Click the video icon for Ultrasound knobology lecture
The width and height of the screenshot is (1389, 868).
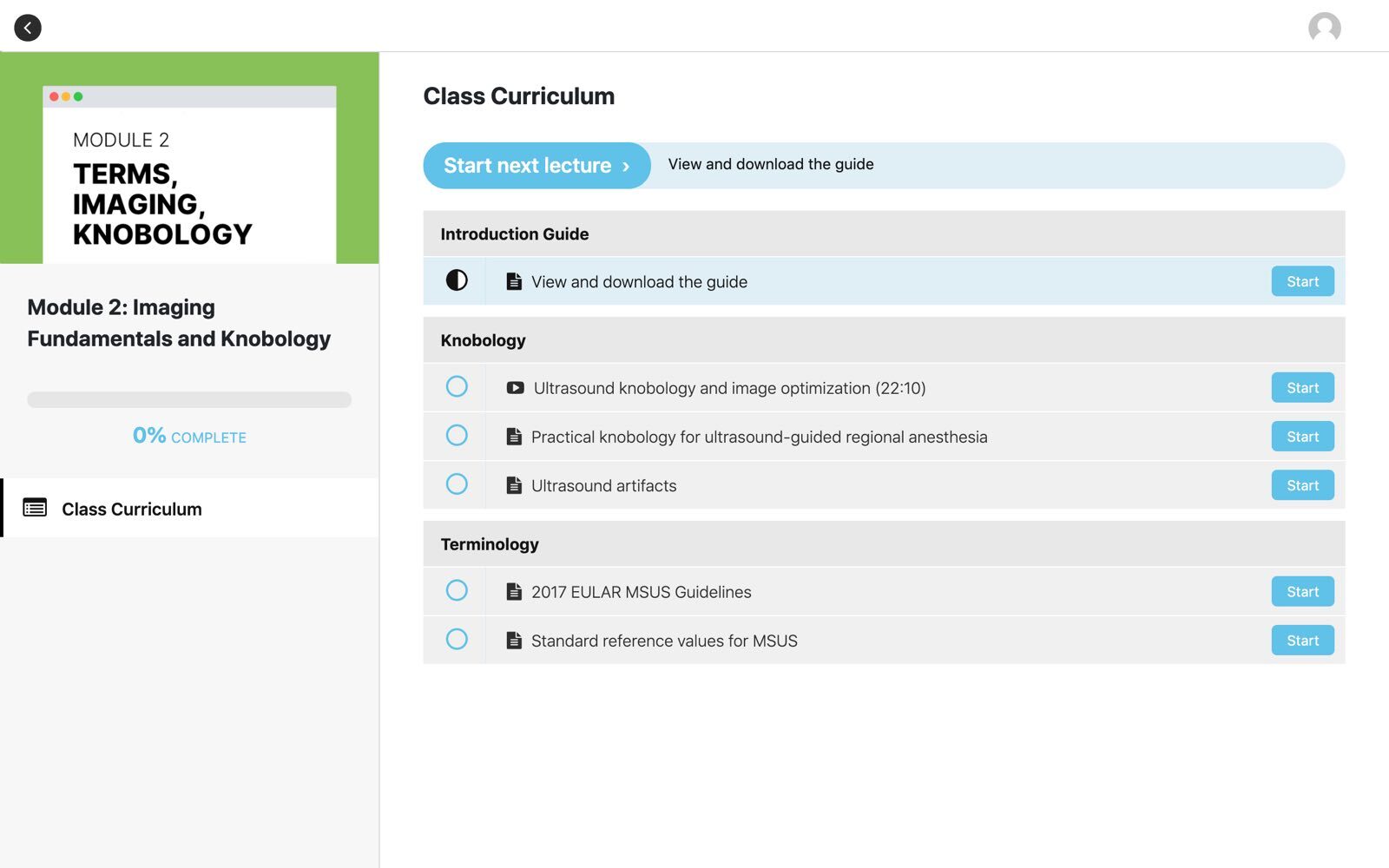pyautogui.click(x=514, y=388)
